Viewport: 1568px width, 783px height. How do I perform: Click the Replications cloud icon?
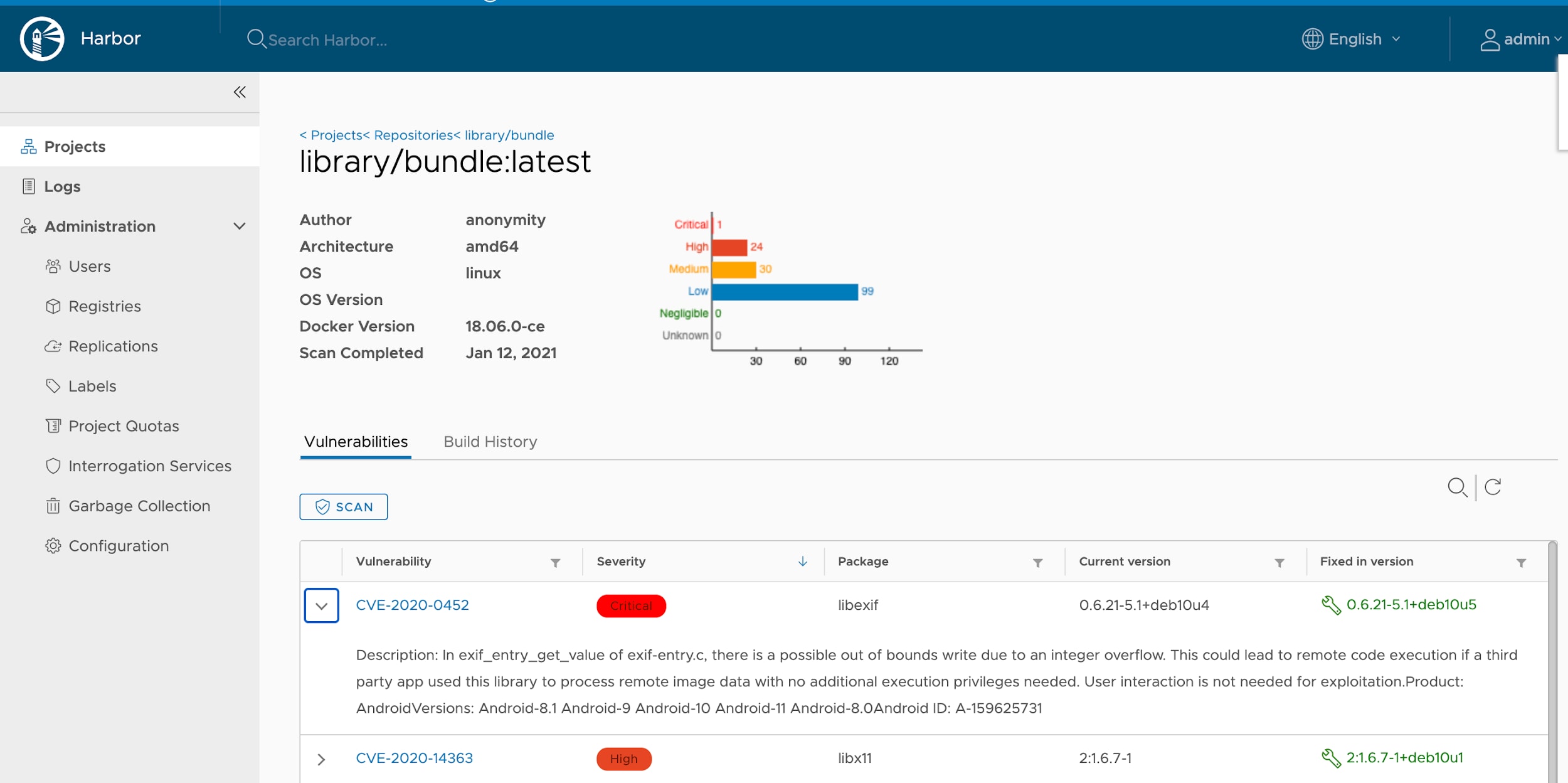coord(53,346)
